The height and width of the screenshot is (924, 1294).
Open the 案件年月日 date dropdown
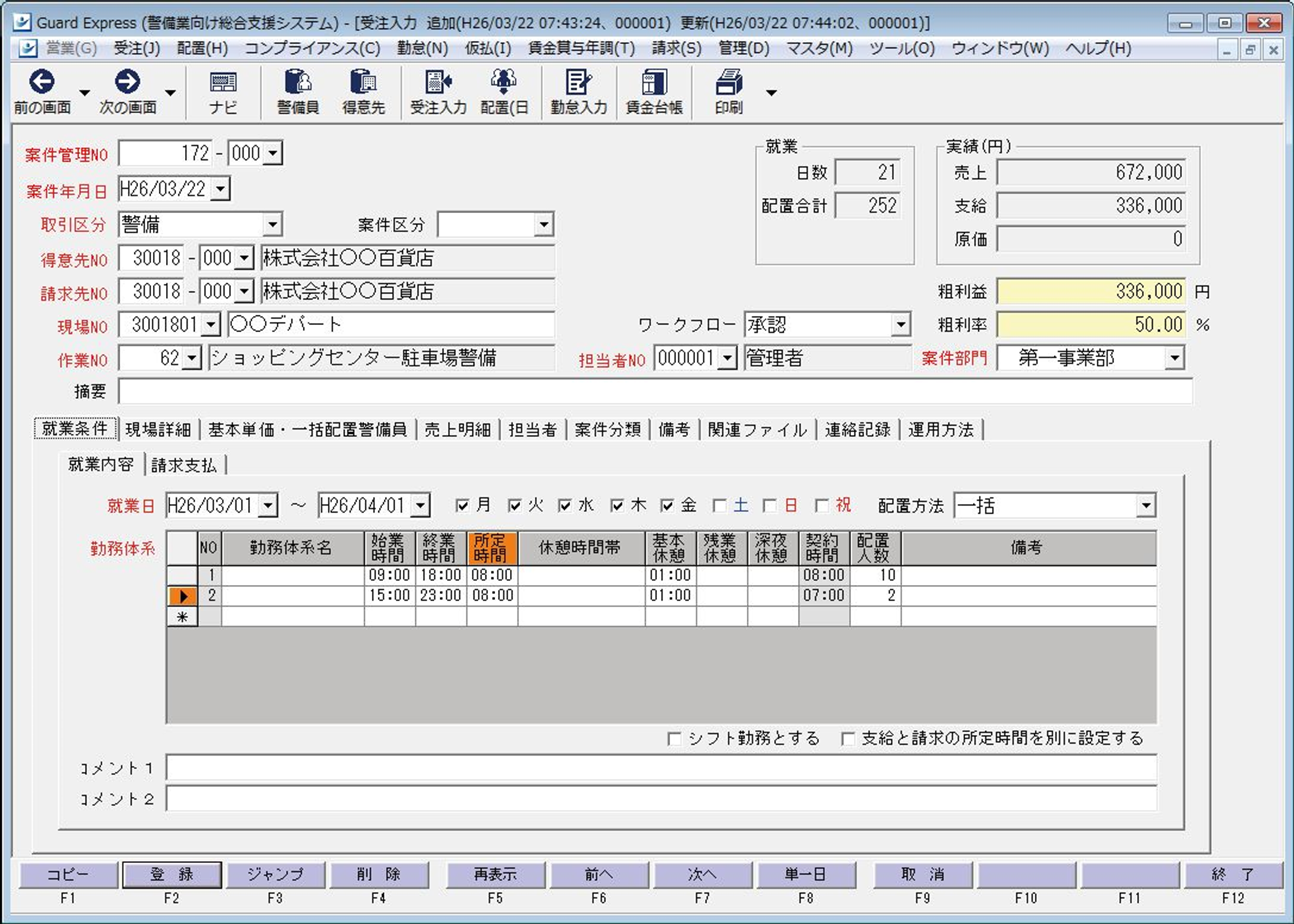tap(220, 188)
